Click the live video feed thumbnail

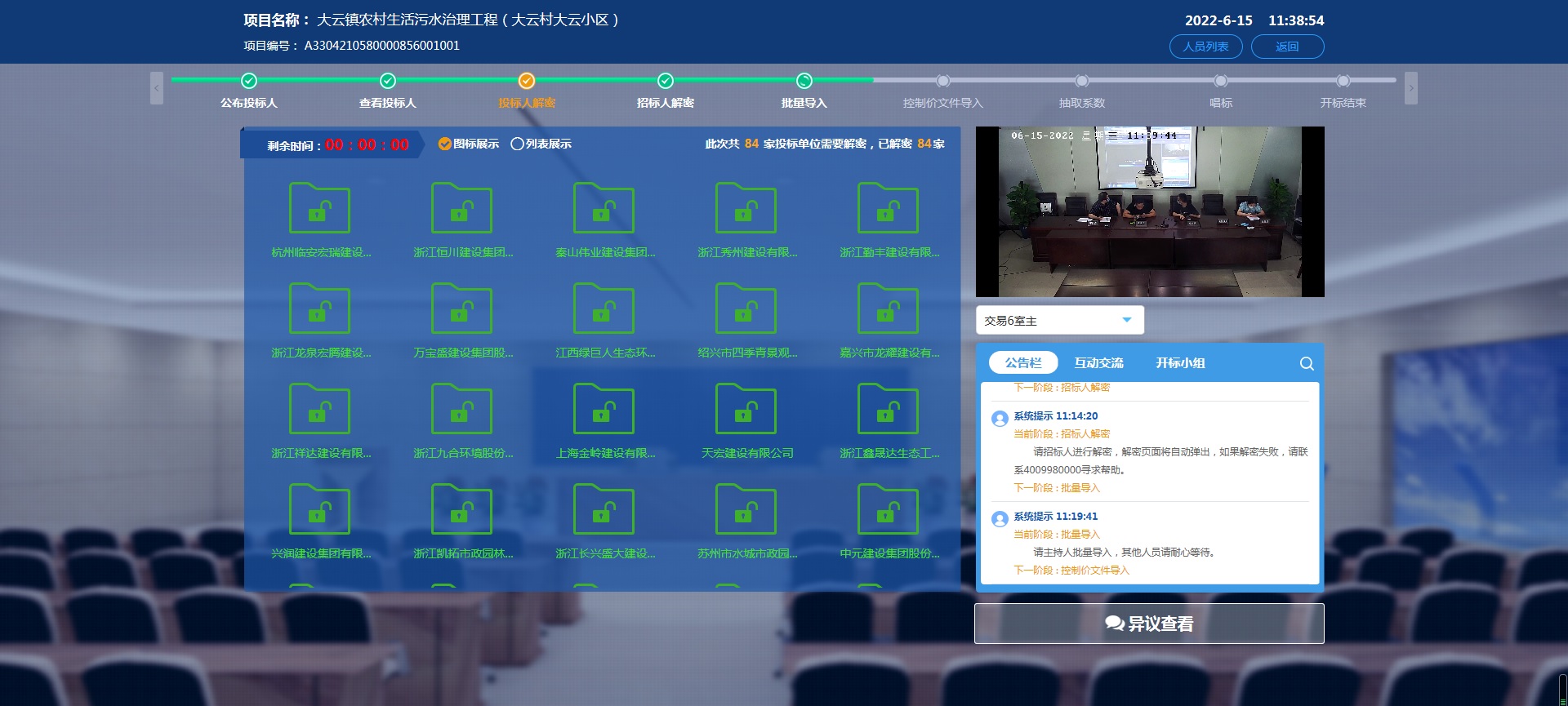(1150, 211)
